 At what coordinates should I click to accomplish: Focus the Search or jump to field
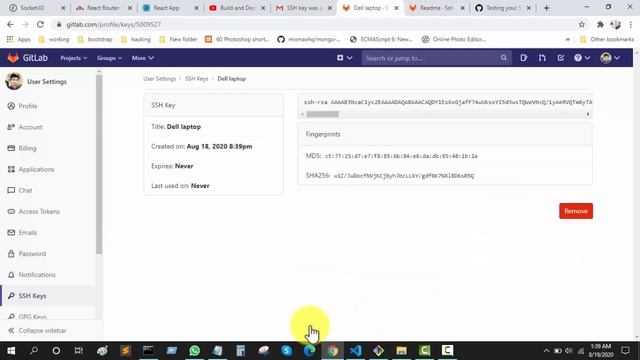tap(436, 58)
